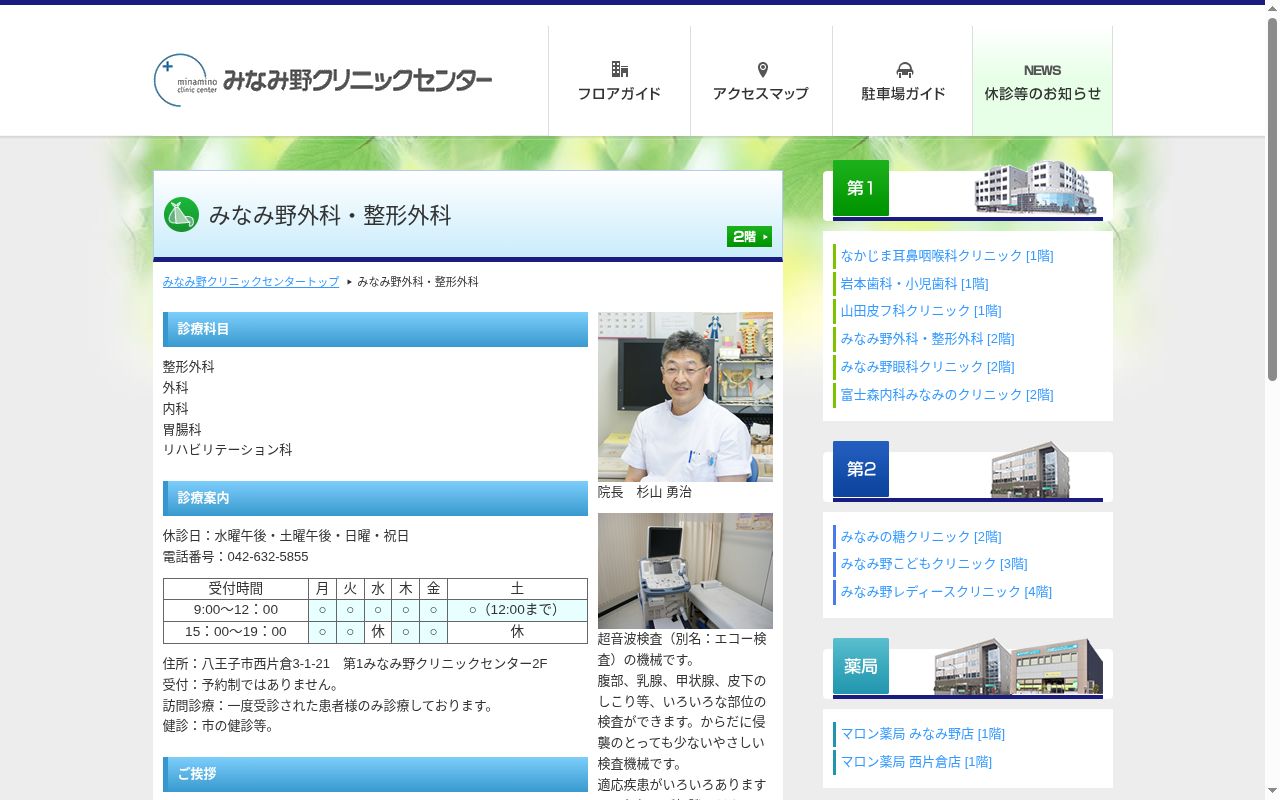
Task: Go to みなみ野クリニックセンタートップ breadcrumb link
Action: pos(251,282)
